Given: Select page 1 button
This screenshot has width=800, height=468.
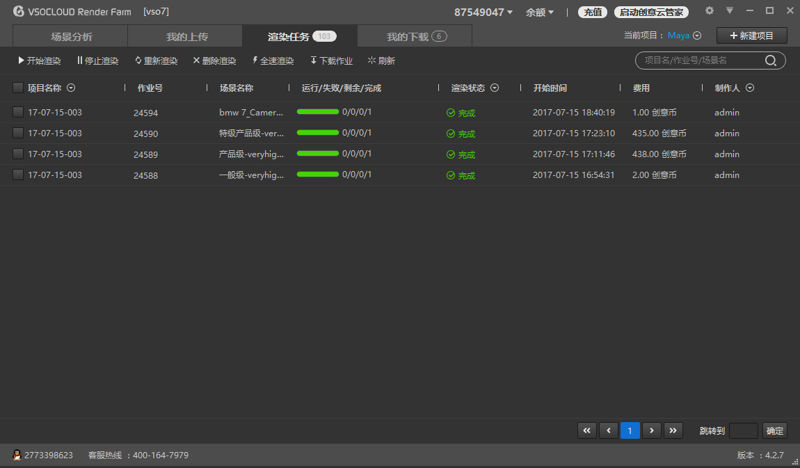Looking at the screenshot, I should 630,431.
